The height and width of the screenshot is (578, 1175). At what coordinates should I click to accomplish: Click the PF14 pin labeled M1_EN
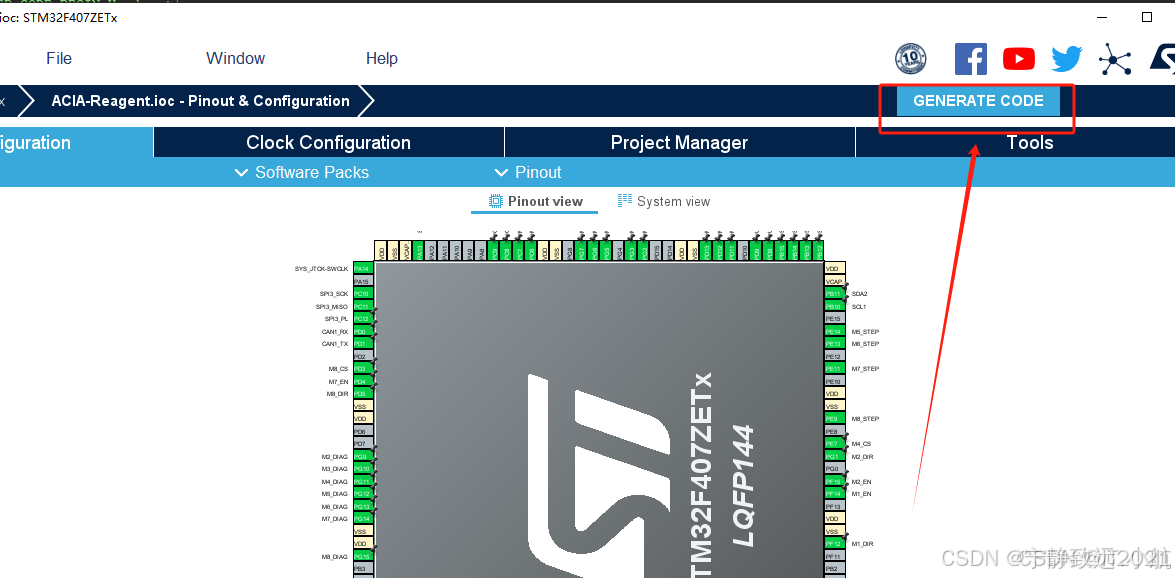coord(835,493)
